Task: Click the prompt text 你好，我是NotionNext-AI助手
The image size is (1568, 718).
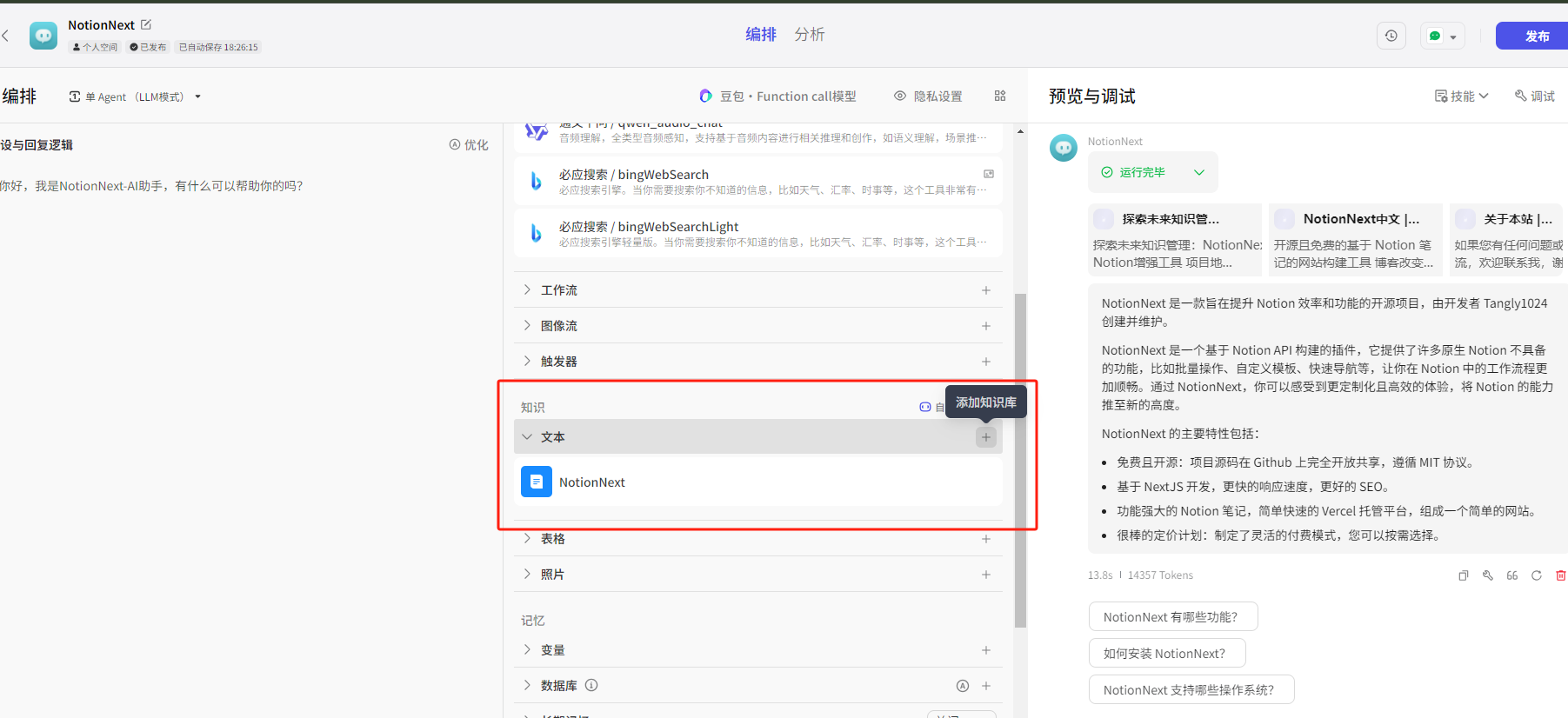Action: pyautogui.click(x=151, y=186)
